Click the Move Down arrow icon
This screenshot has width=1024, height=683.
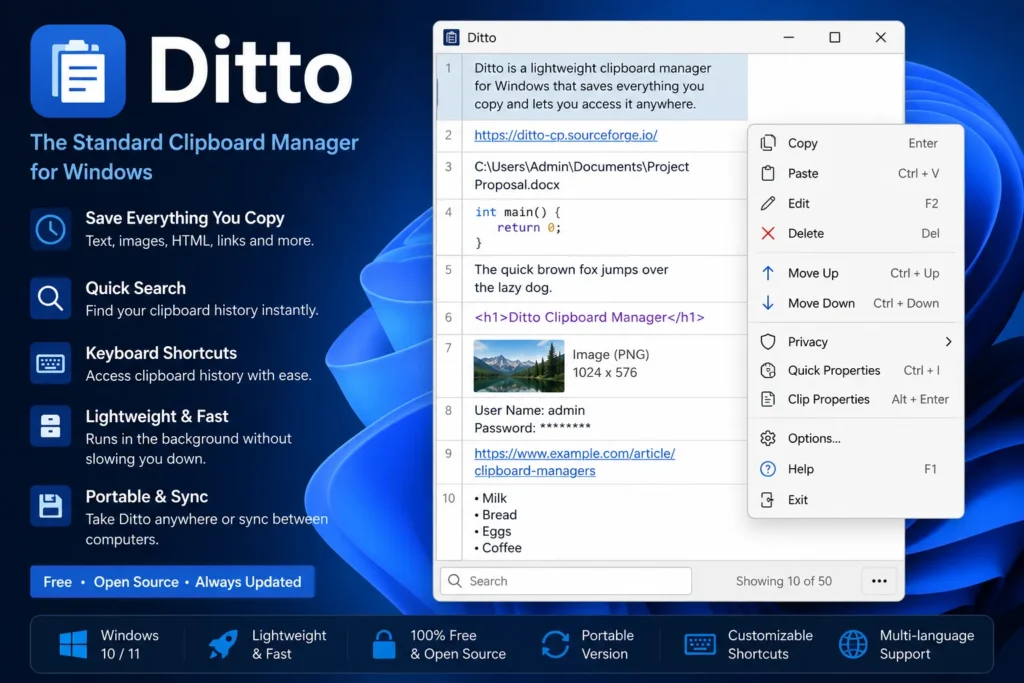[x=768, y=303]
